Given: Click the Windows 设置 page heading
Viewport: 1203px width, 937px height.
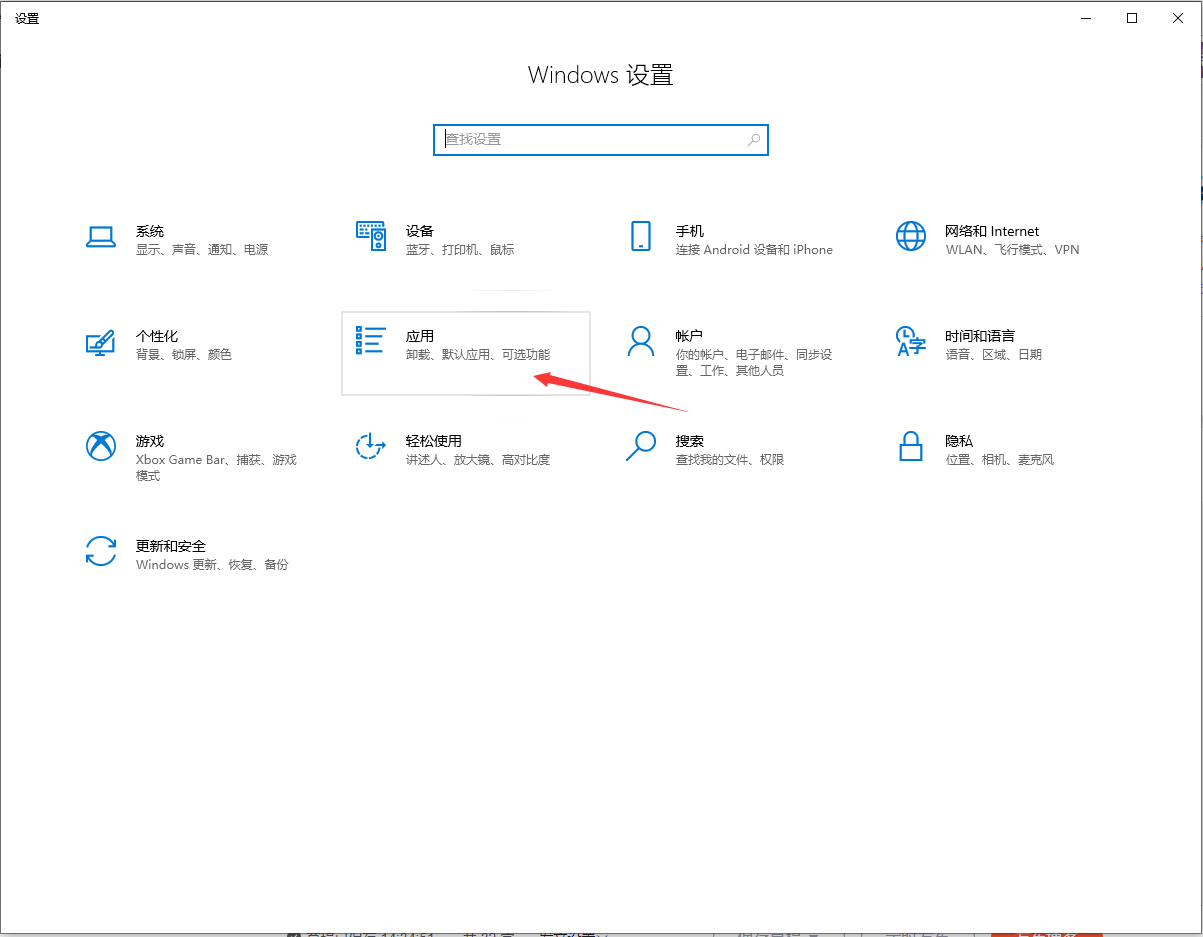Looking at the screenshot, I should (x=601, y=75).
